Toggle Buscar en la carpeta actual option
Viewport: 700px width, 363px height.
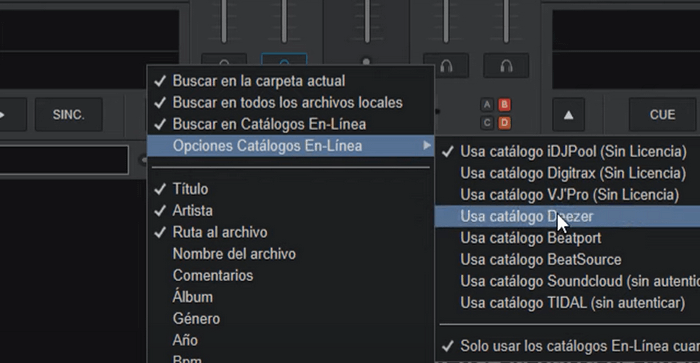(x=291, y=81)
